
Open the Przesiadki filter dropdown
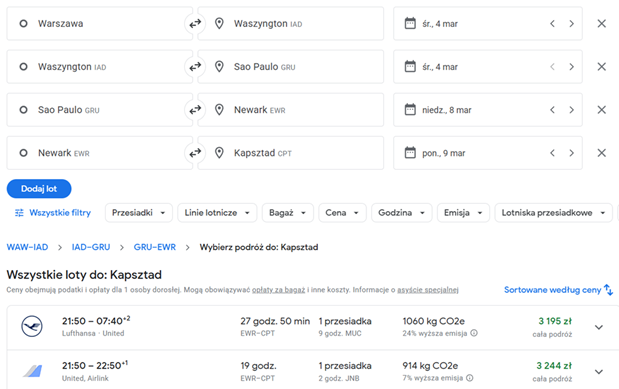(x=139, y=213)
